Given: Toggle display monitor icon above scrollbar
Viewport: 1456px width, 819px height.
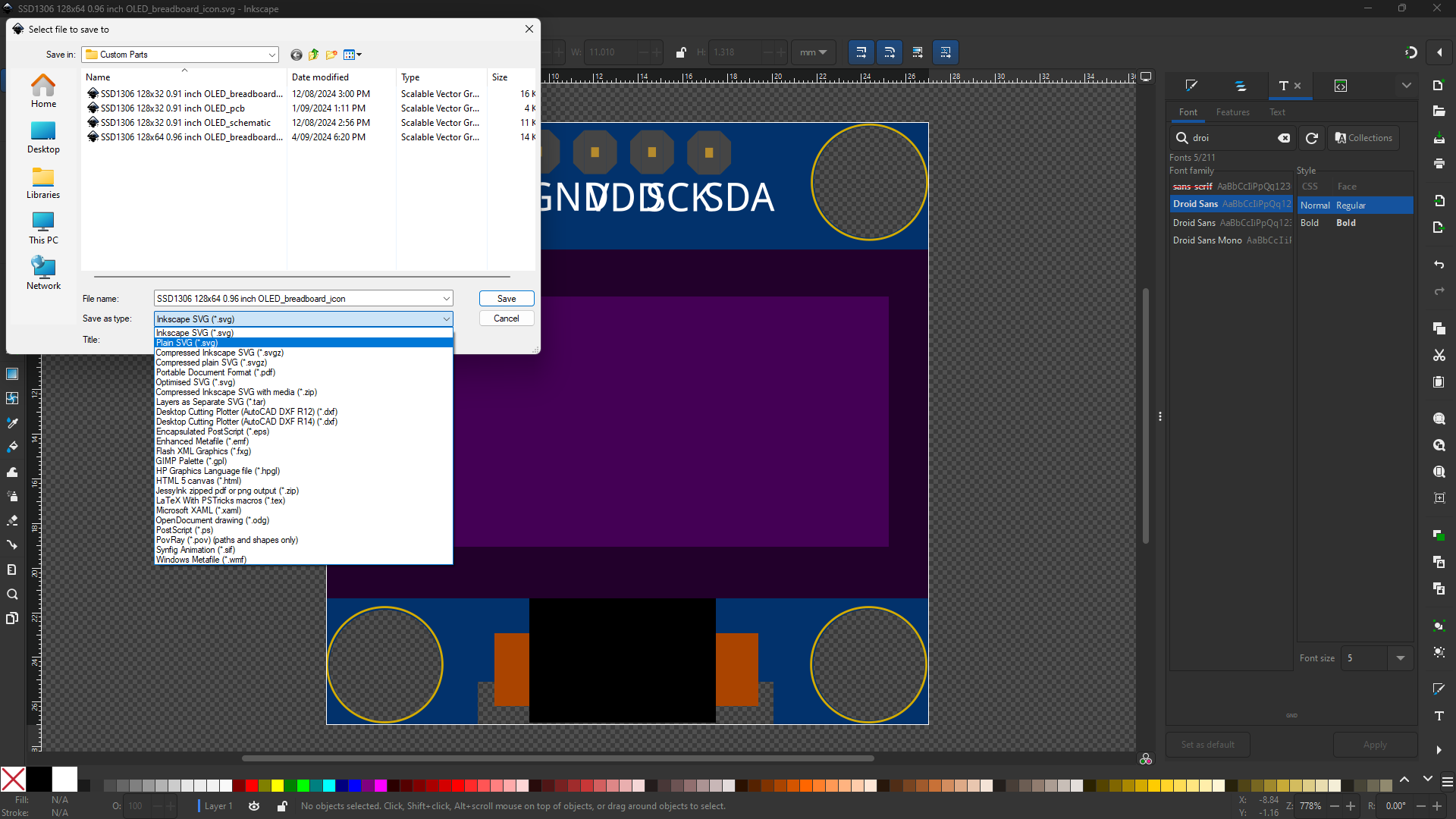Looking at the screenshot, I should (1146, 77).
